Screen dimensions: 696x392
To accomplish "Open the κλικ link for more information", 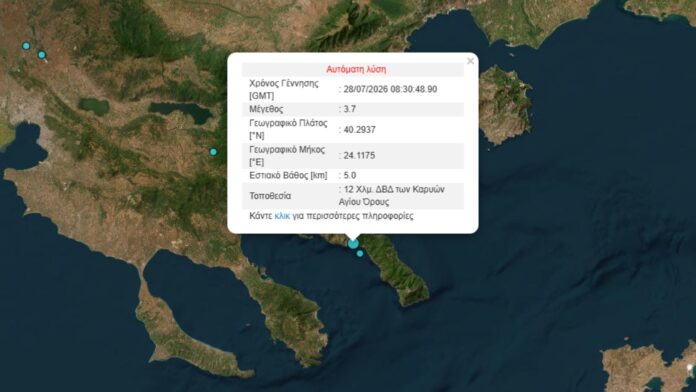I will 282,216.
